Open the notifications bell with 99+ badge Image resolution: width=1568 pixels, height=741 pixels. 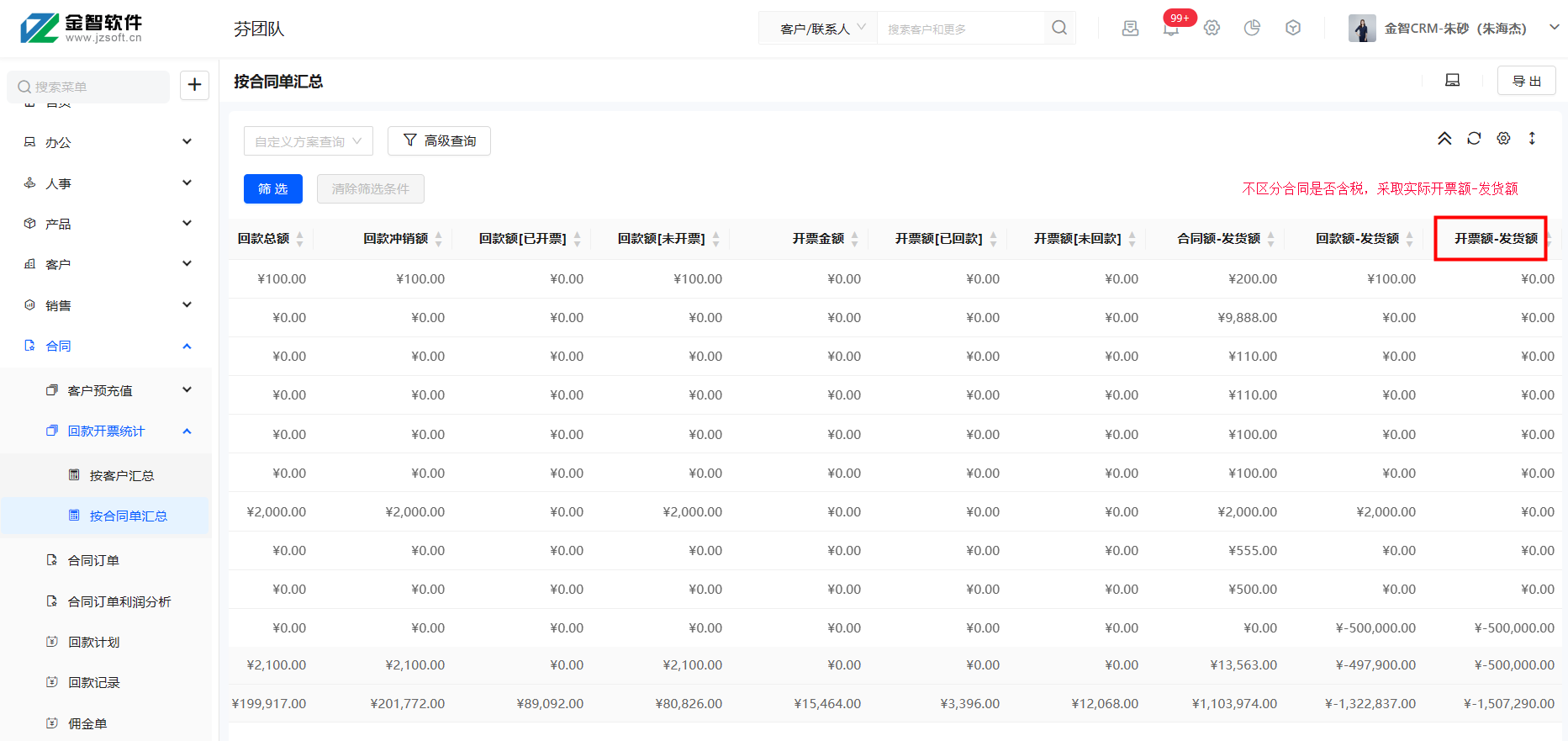click(x=1171, y=28)
